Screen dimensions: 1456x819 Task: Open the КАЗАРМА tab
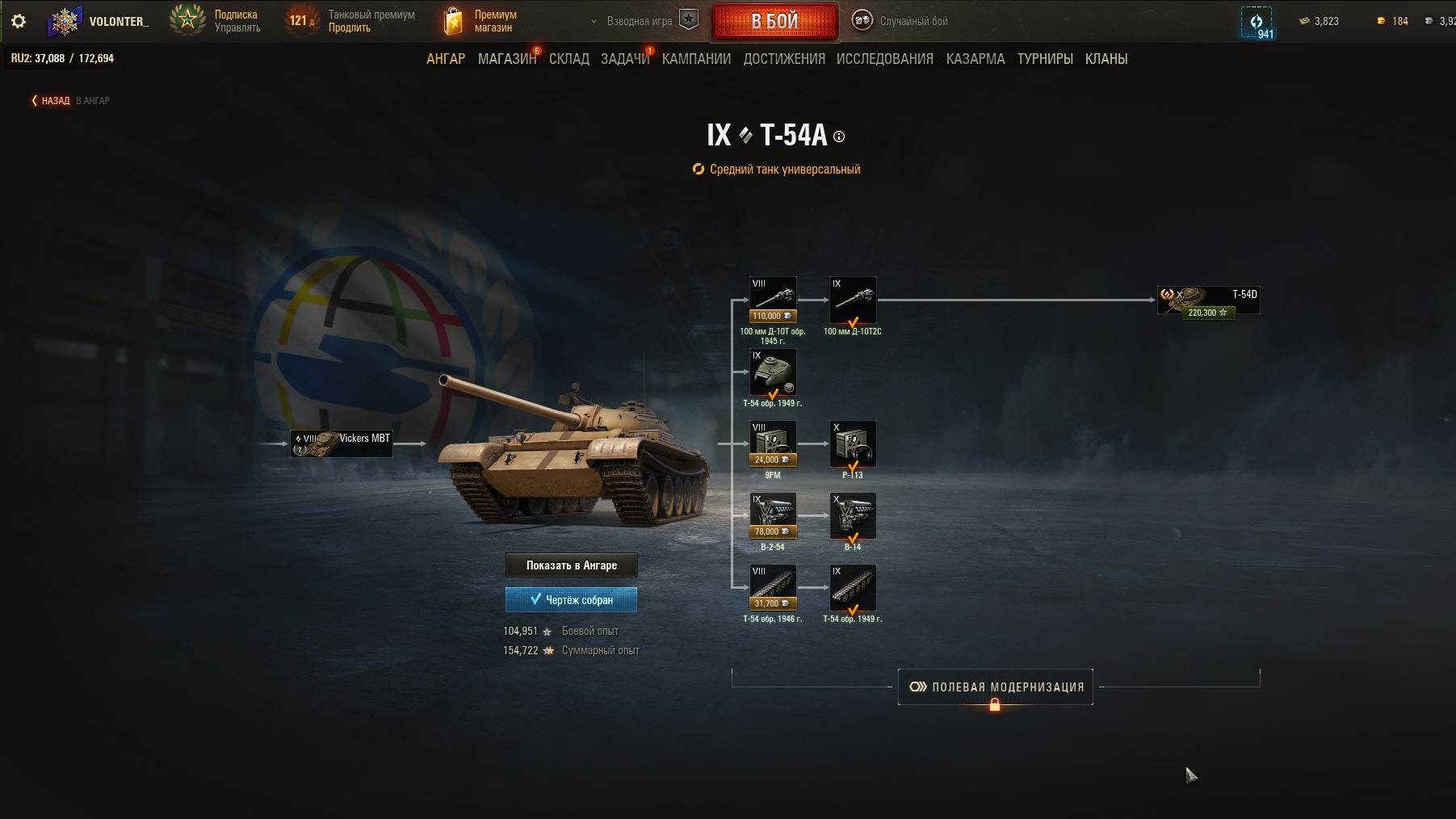[x=976, y=59]
